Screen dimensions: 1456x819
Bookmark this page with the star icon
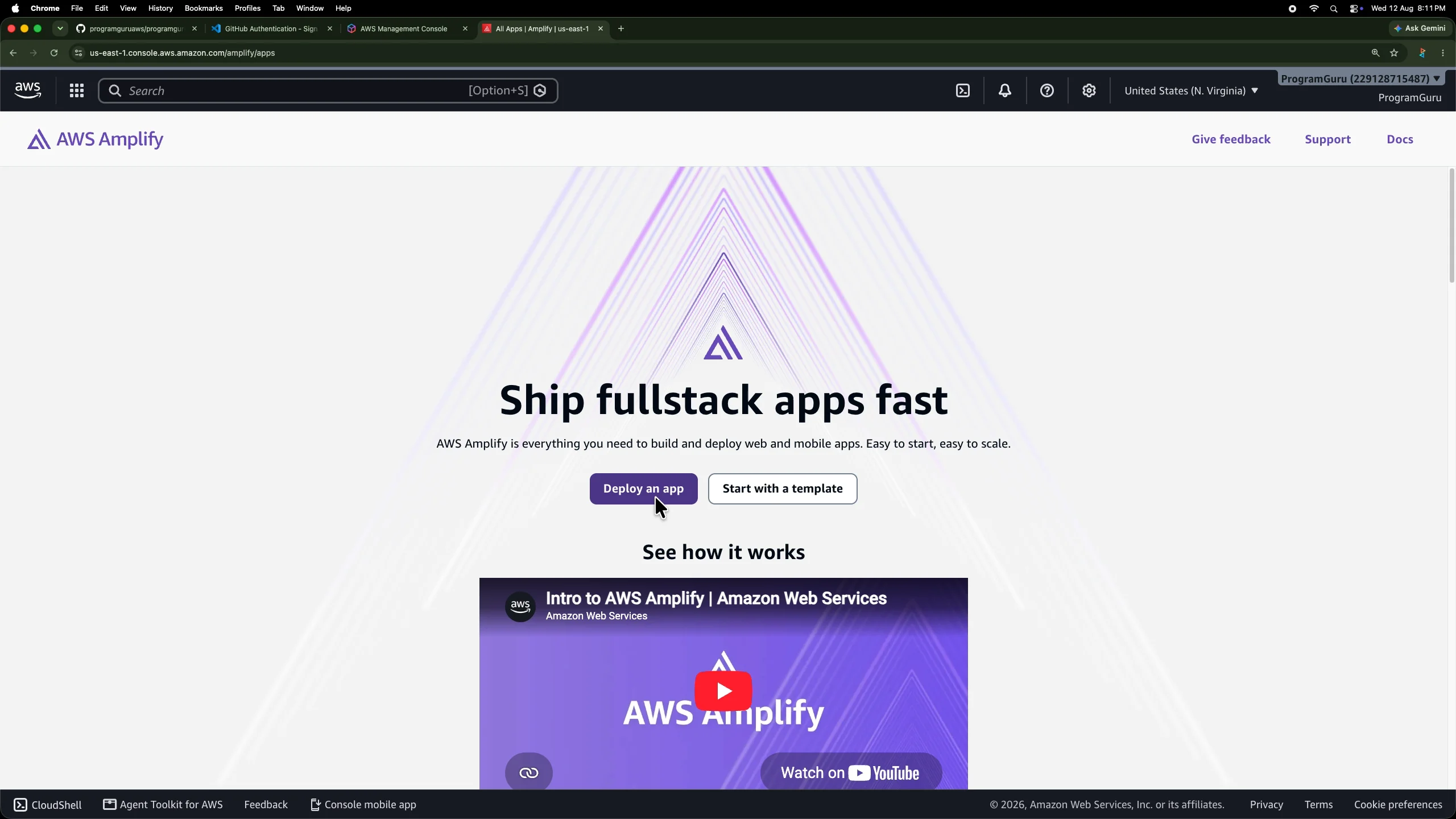point(1394,53)
